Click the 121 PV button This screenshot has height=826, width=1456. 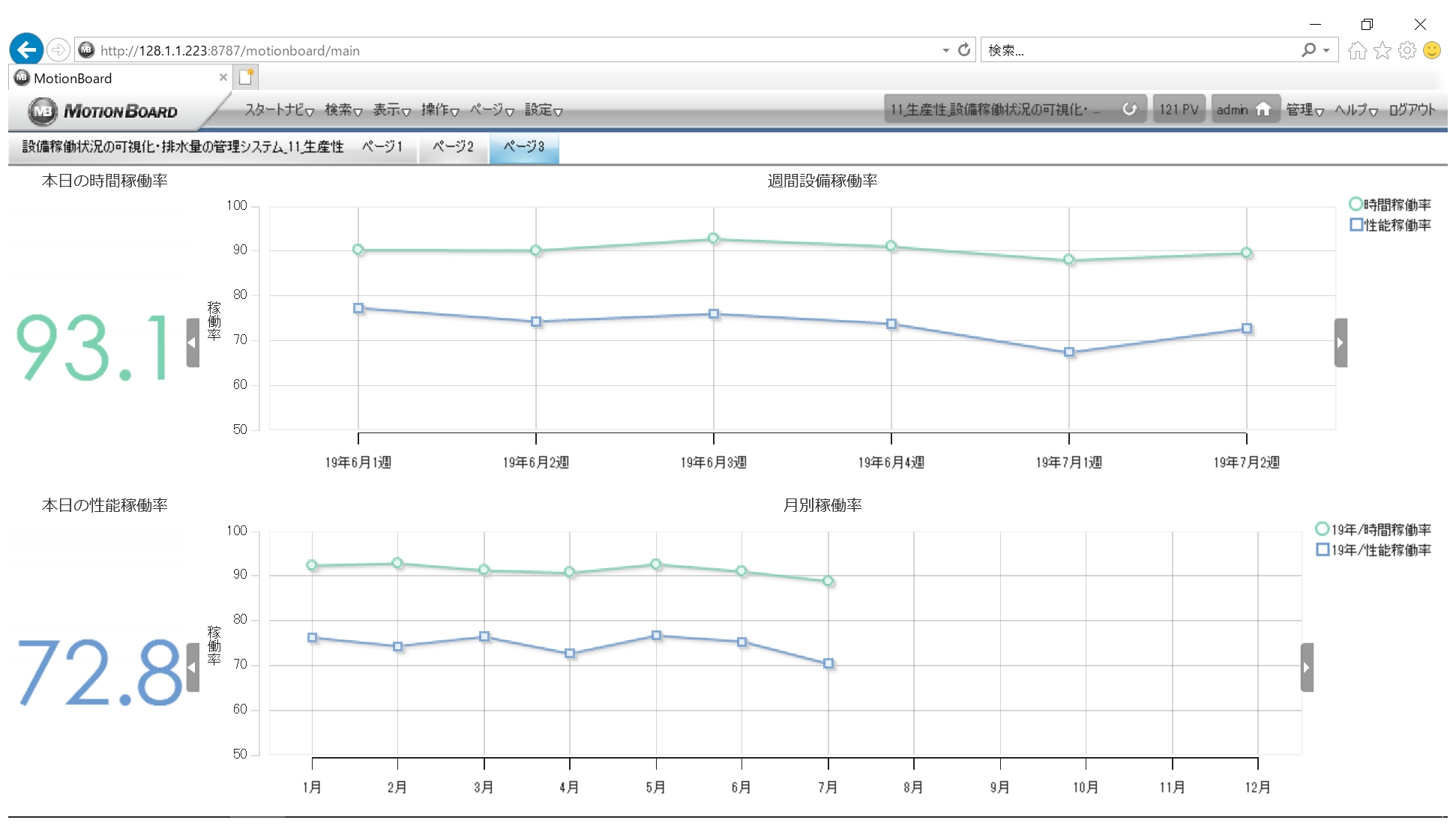[x=1179, y=109]
